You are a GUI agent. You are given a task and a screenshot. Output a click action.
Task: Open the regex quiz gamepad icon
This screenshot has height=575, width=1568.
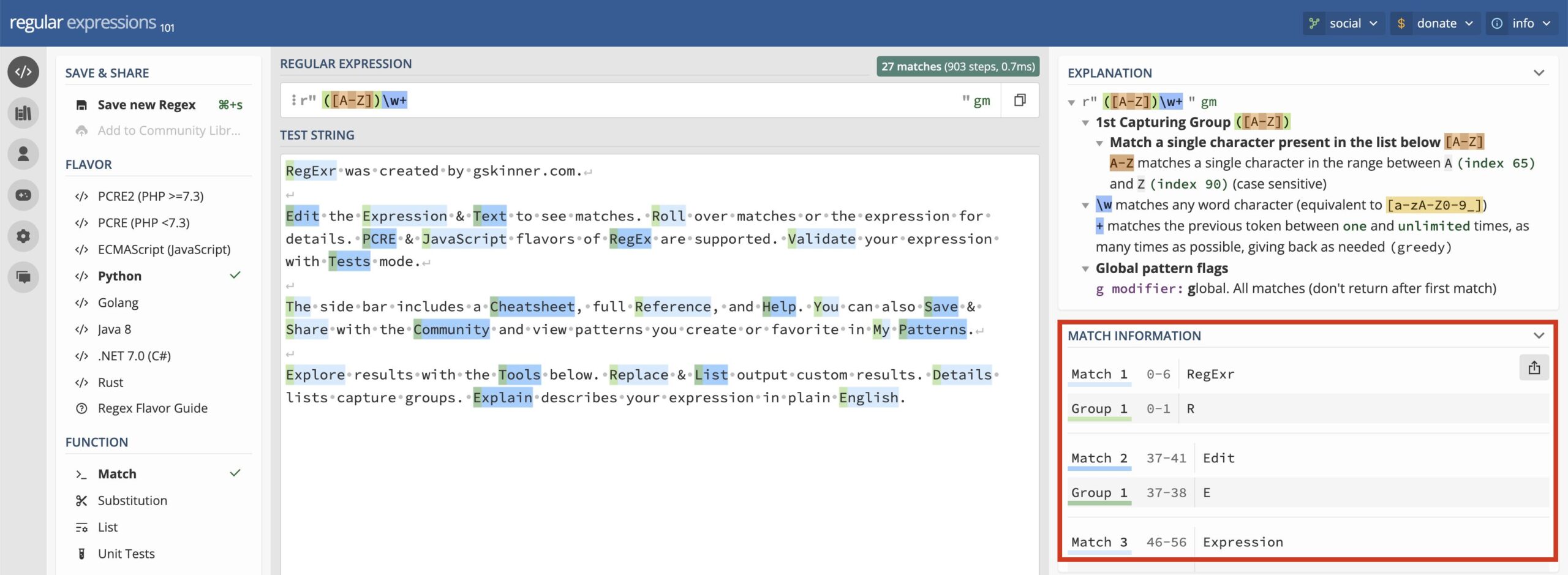coord(23,195)
